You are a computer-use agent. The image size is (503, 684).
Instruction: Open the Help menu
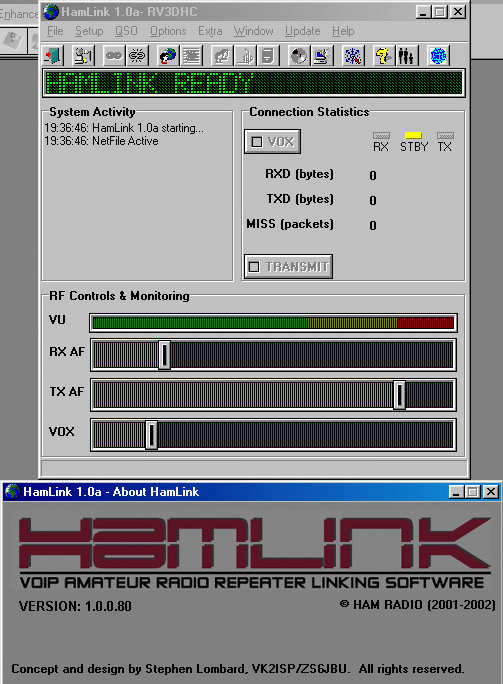pos(343,31)
